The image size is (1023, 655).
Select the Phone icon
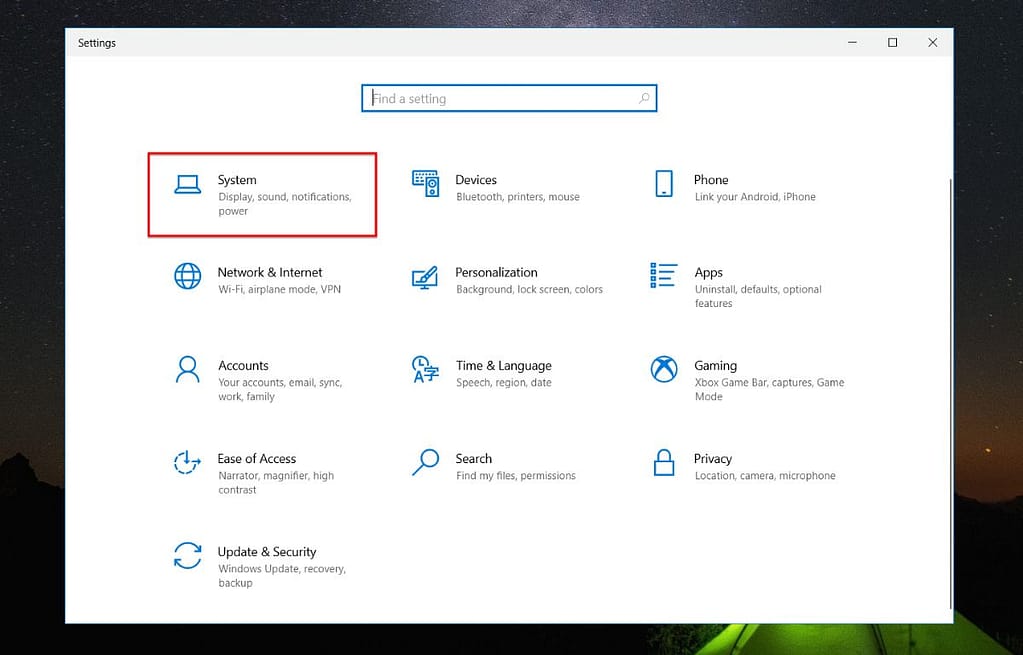click(x=664, y=183)
